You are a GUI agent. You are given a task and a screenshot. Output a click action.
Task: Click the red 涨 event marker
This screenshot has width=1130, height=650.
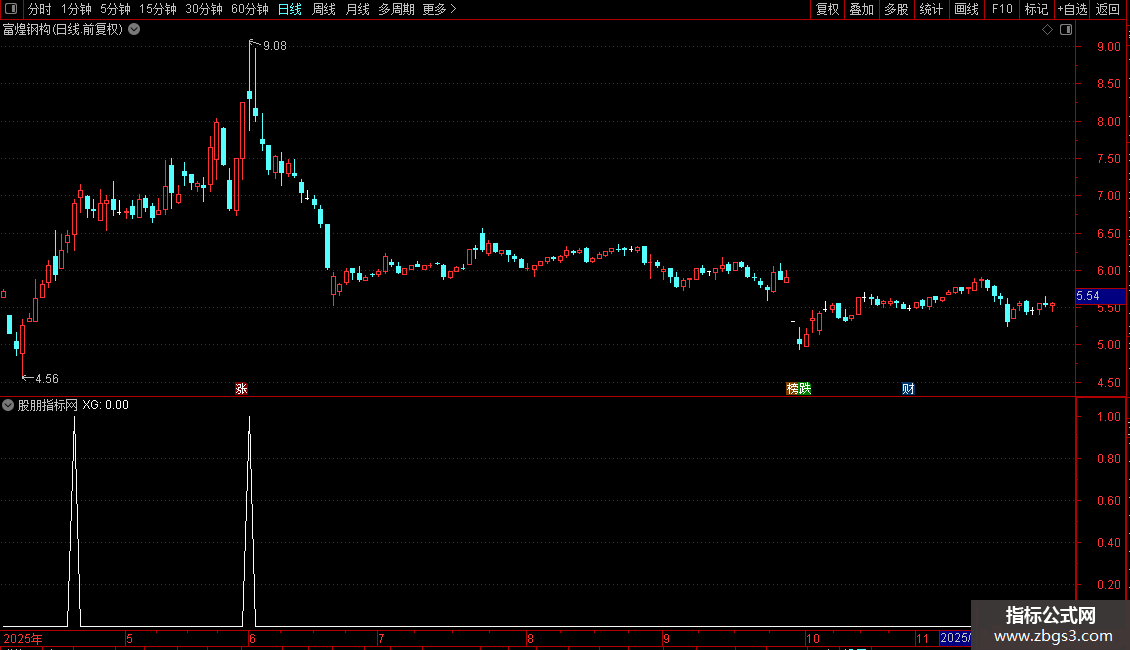click(241, 388)
